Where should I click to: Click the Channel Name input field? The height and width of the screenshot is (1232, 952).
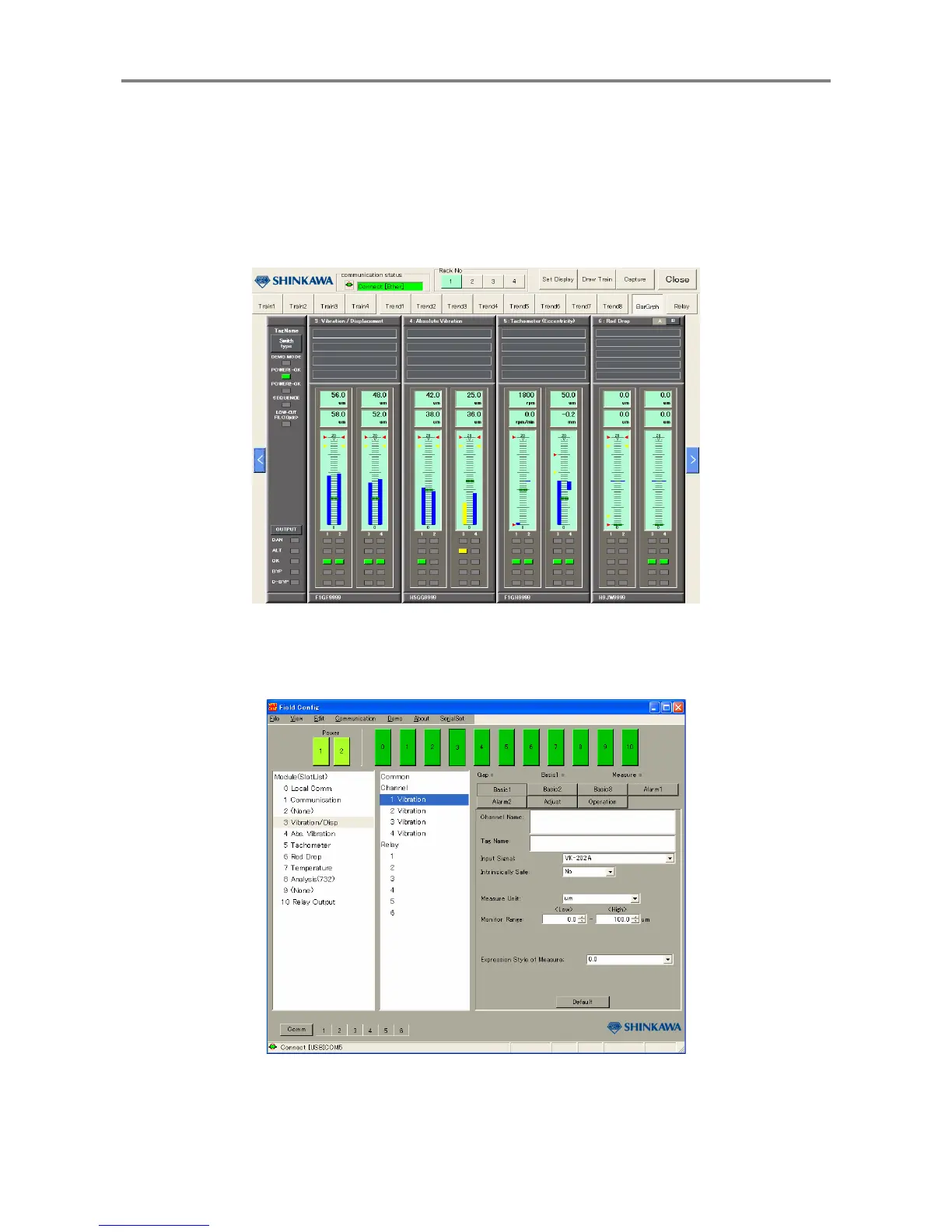tap(603, 821)
